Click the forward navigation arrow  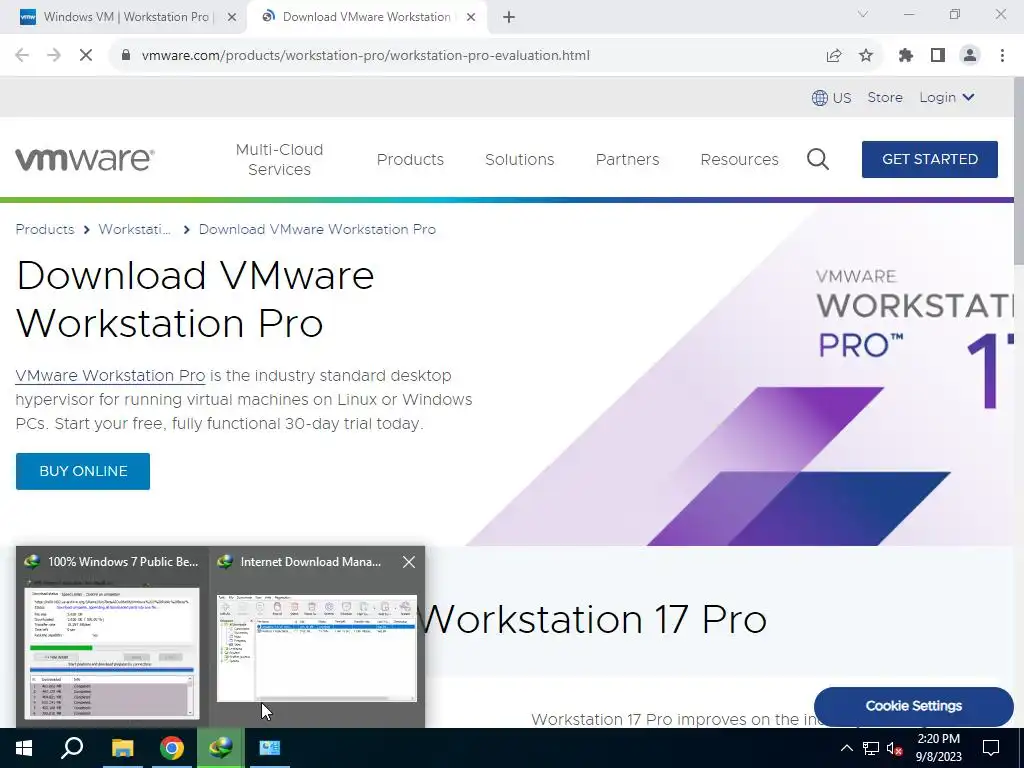click(x=54, y=56)
